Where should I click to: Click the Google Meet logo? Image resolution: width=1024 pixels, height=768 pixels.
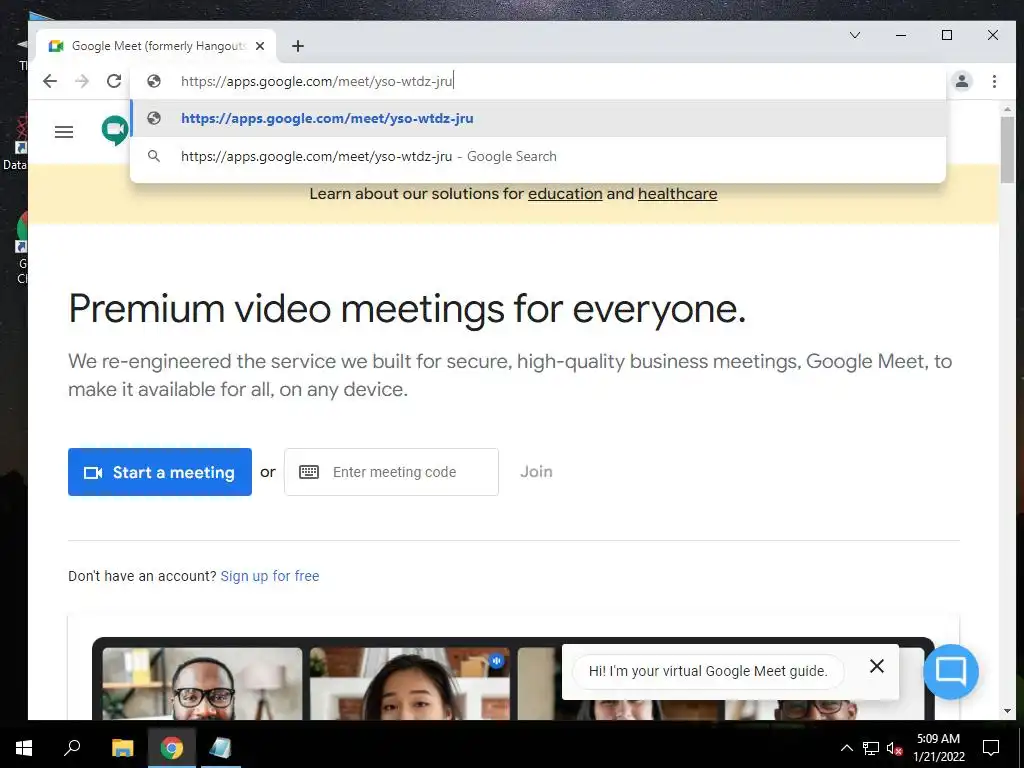[115, 131]
